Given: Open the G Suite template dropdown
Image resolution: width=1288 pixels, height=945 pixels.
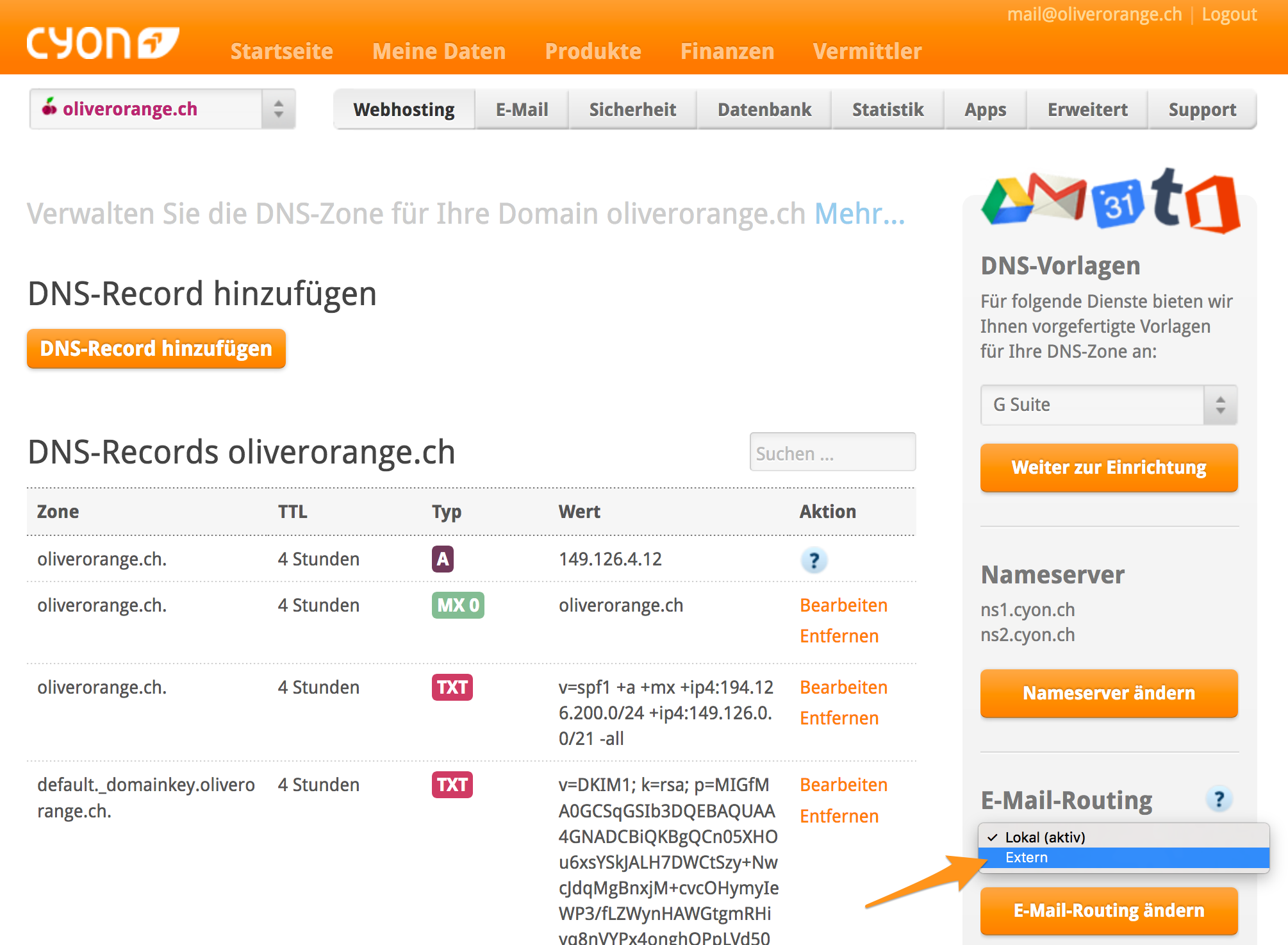Looking at the screenshot, I should [1108, 405].
